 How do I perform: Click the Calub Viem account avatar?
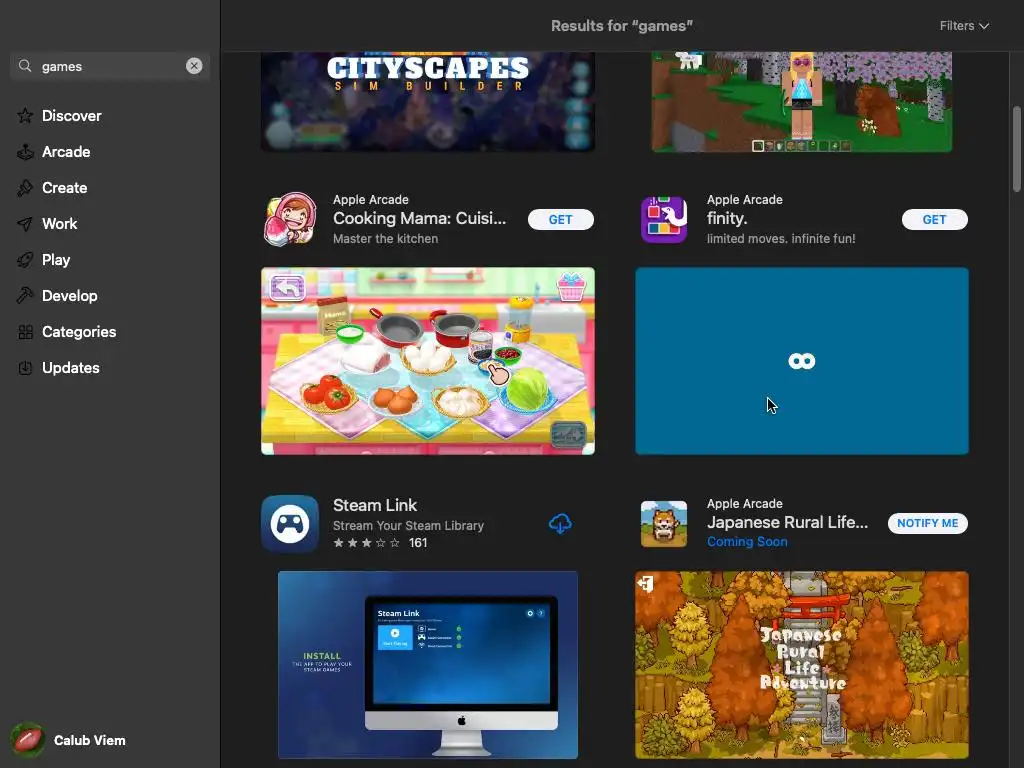[x=27, y=740]
